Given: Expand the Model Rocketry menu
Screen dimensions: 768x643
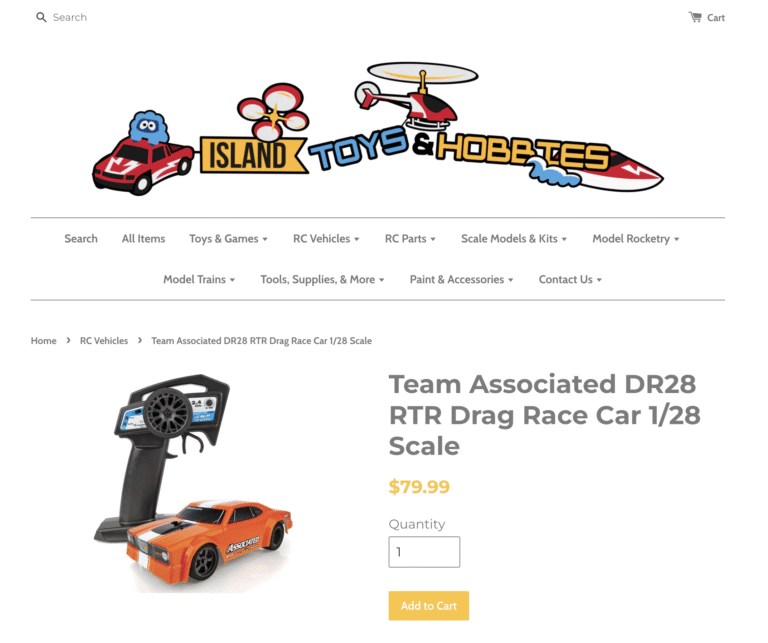Looking at the screenshot, I should pyautogui.click(x=636, y=238).
